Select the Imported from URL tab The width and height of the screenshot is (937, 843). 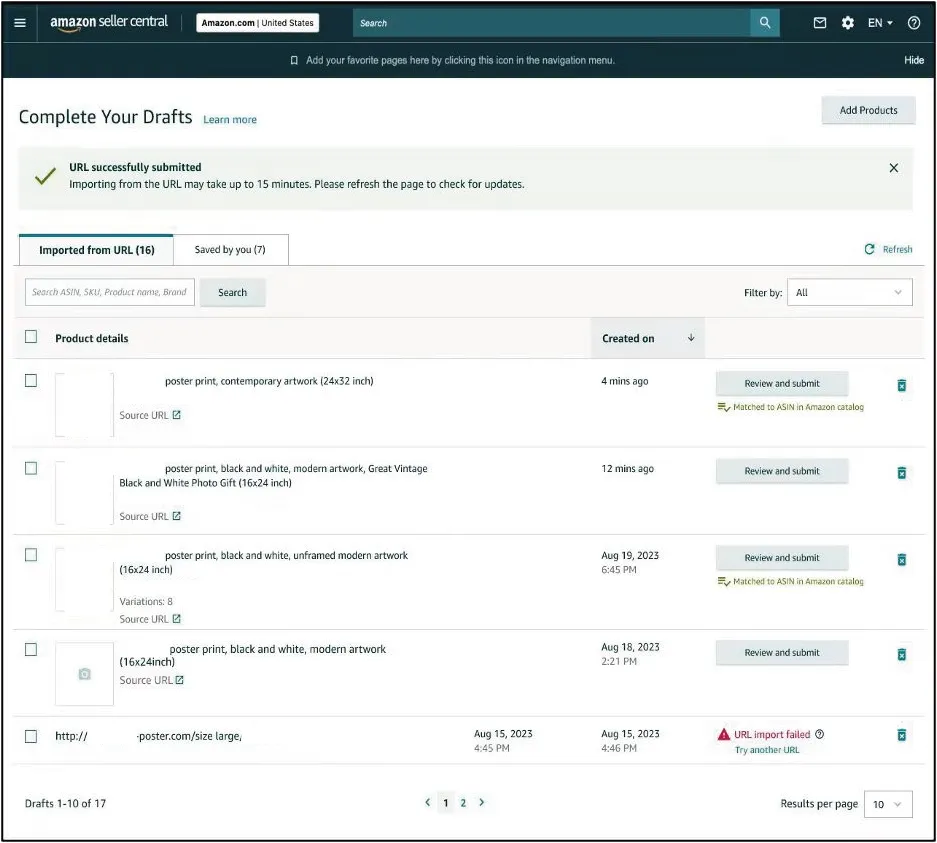point(96,250)
